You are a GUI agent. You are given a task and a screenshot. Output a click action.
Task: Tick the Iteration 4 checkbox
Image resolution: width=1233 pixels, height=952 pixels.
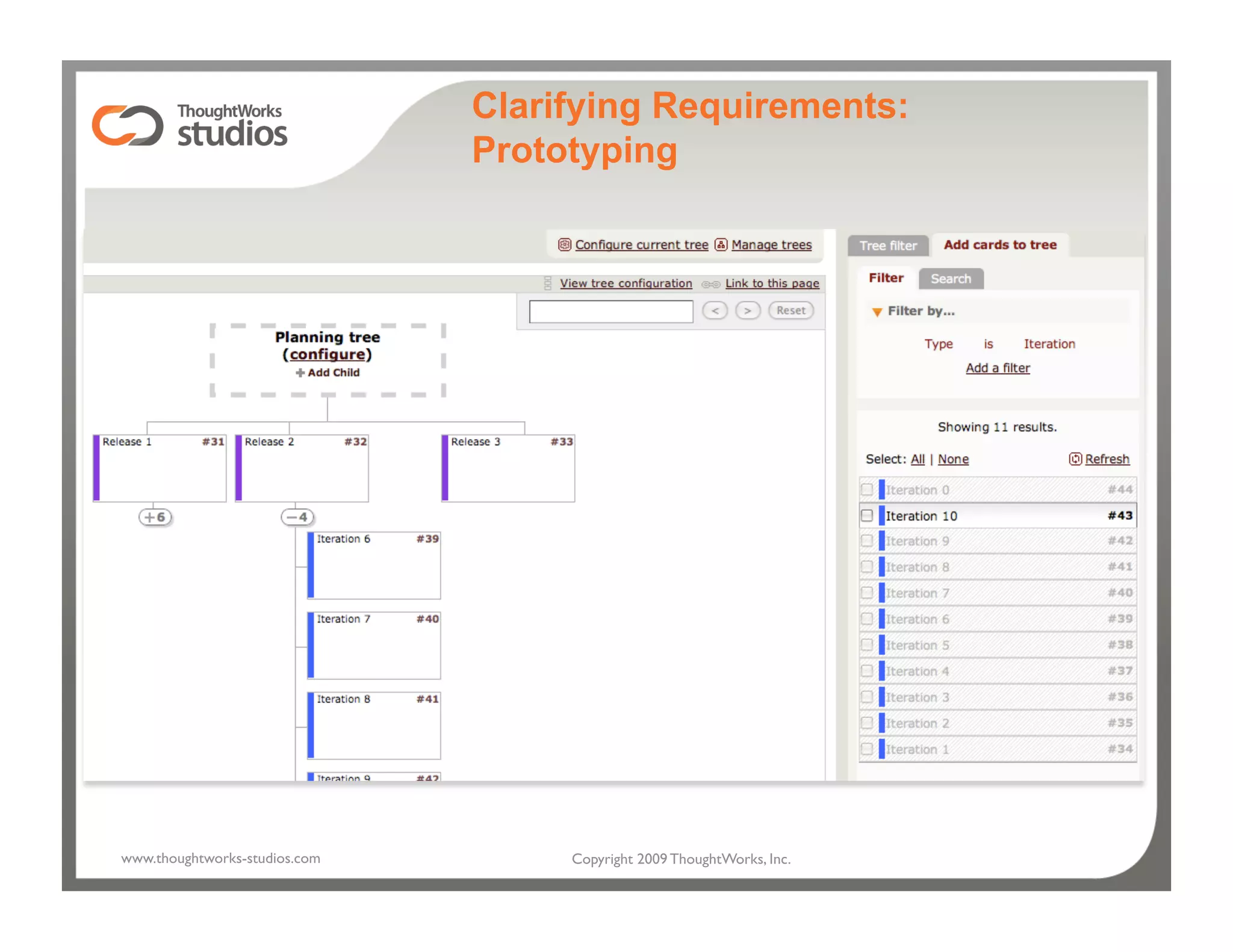(x=867, y=670)
